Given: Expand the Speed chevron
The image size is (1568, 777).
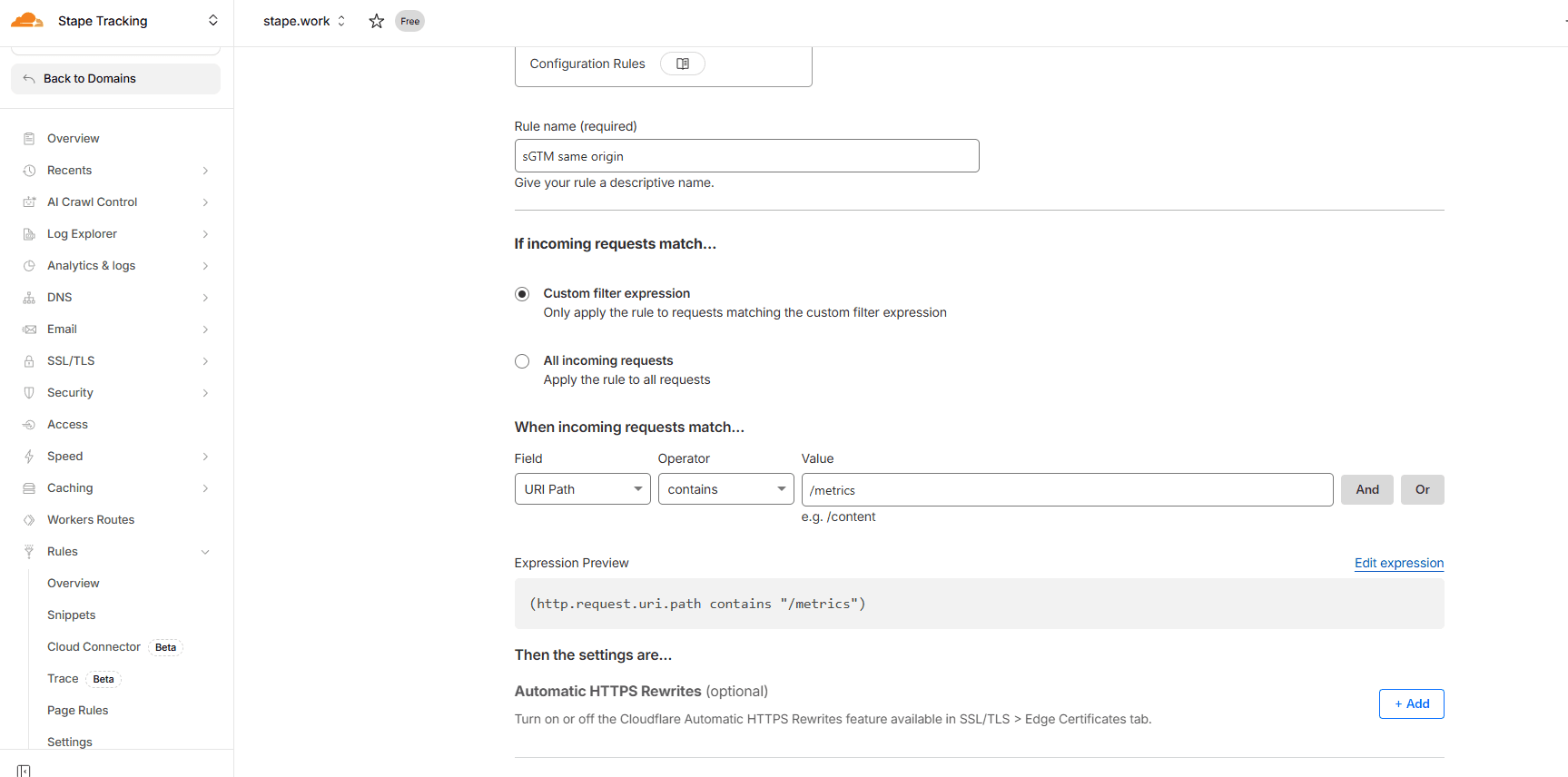Looking at the screenshot, I should (205, 457).
